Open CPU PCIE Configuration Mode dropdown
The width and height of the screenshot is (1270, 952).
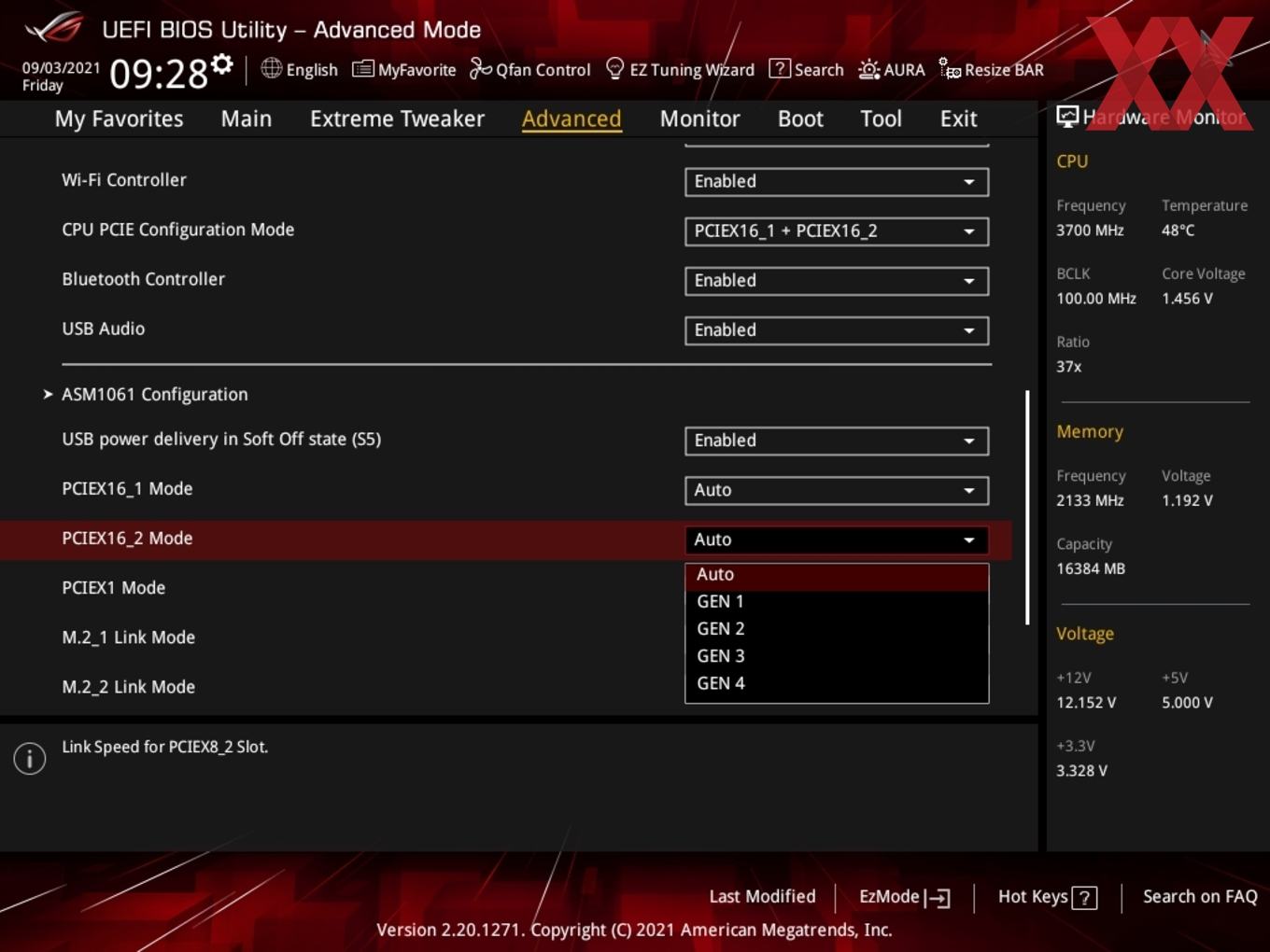coord(837,231)
